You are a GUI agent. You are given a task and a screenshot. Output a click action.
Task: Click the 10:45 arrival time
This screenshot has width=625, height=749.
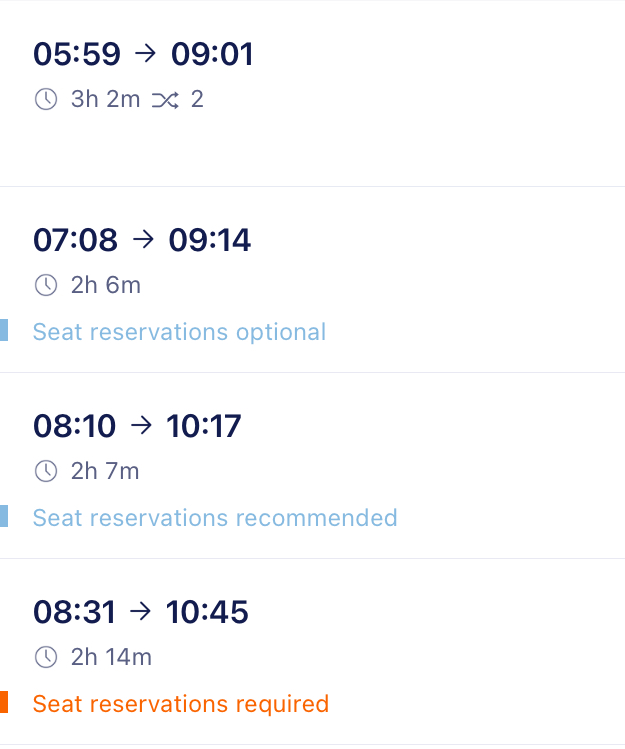pos(207,611)
